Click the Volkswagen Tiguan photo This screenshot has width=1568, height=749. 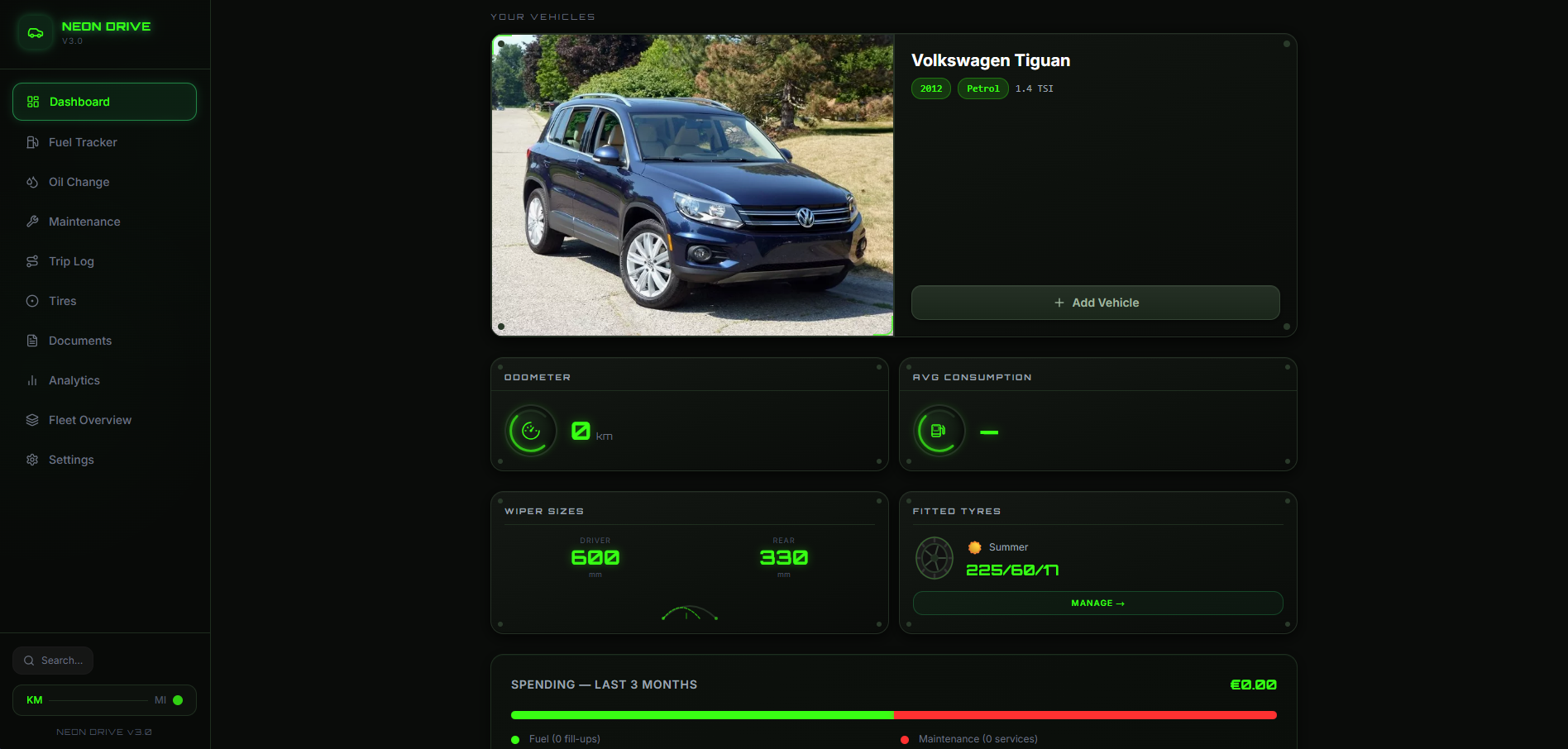[x=693, y=185]
